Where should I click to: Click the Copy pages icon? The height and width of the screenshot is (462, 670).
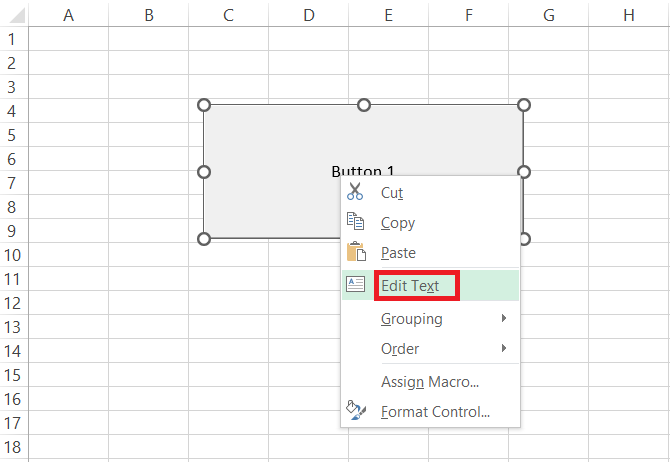pos(355,222)
